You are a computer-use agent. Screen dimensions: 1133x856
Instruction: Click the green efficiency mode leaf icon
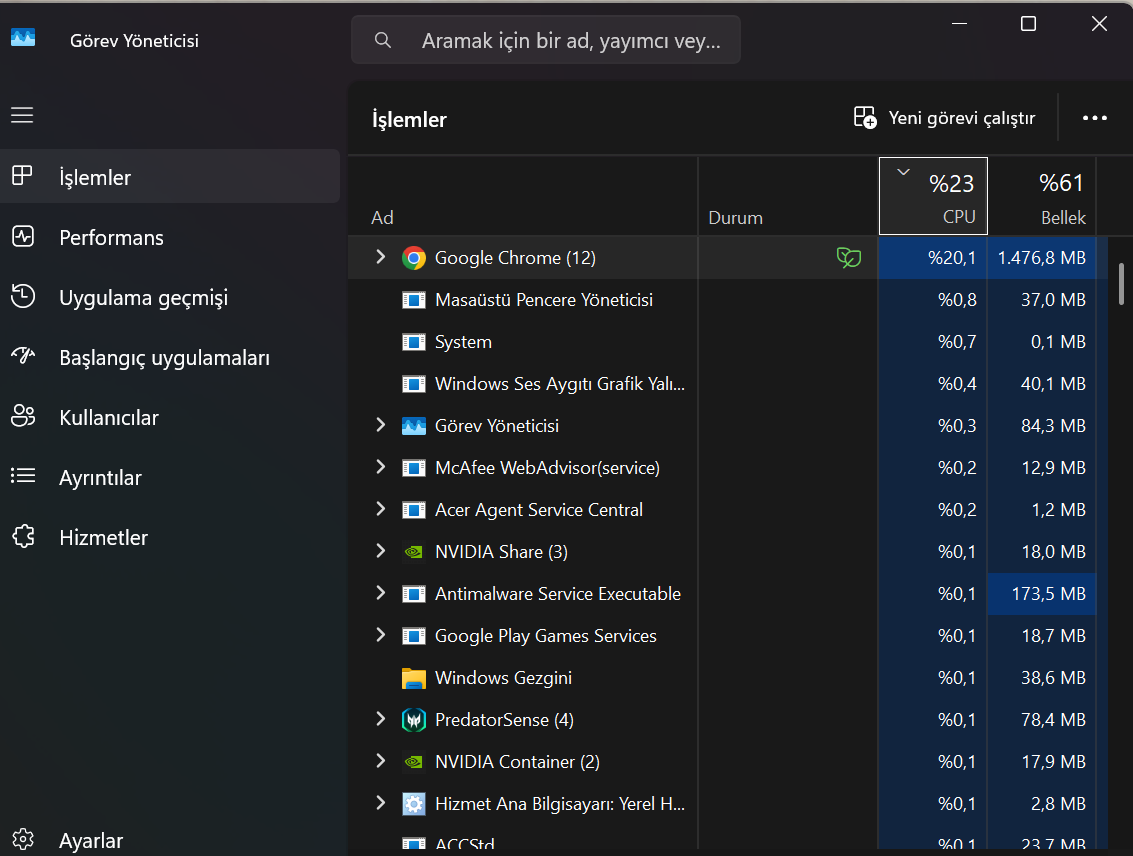coord(849,257)
